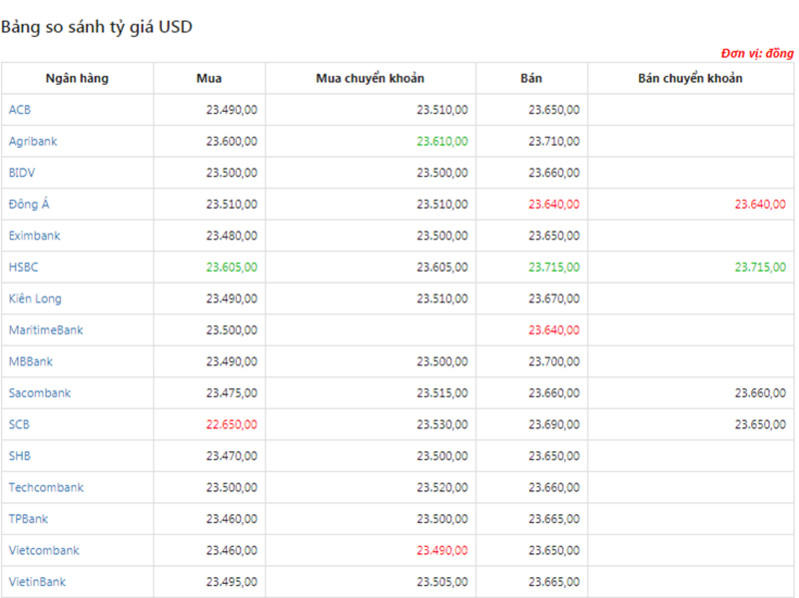Select VietinBank's transfer-buy value 23.505,00
This screenshot has width=799, height=598.
[442, 582]
